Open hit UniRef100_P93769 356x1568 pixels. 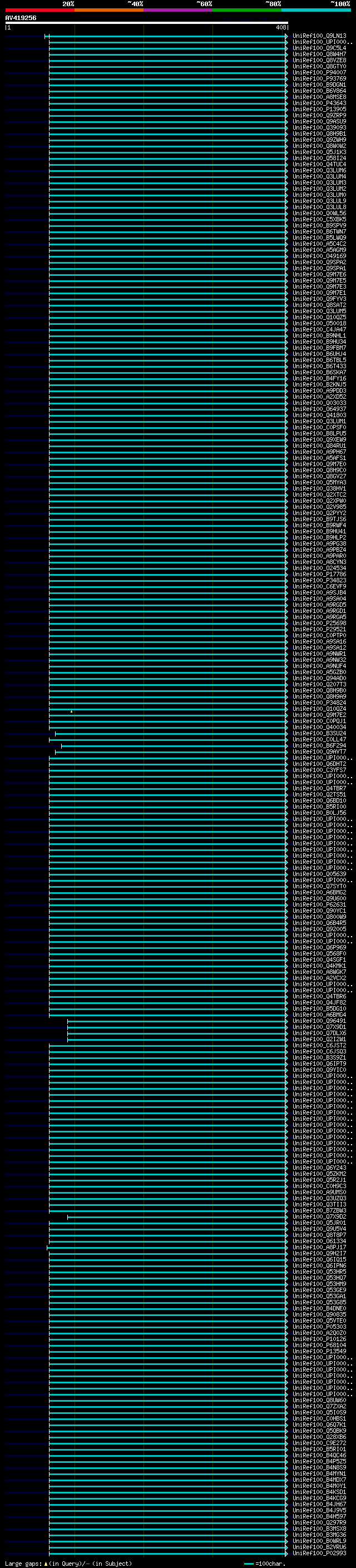[x=319, y=78]
